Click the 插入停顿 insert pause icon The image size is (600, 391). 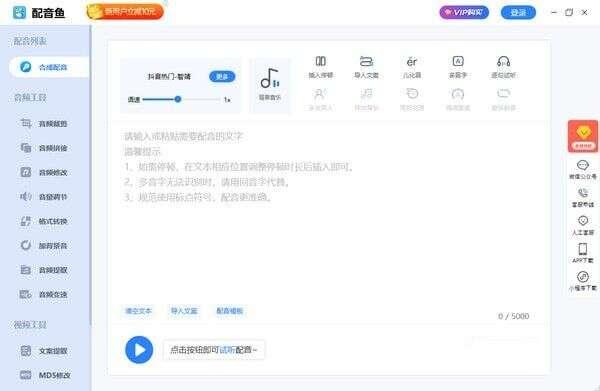coord(321,67)
